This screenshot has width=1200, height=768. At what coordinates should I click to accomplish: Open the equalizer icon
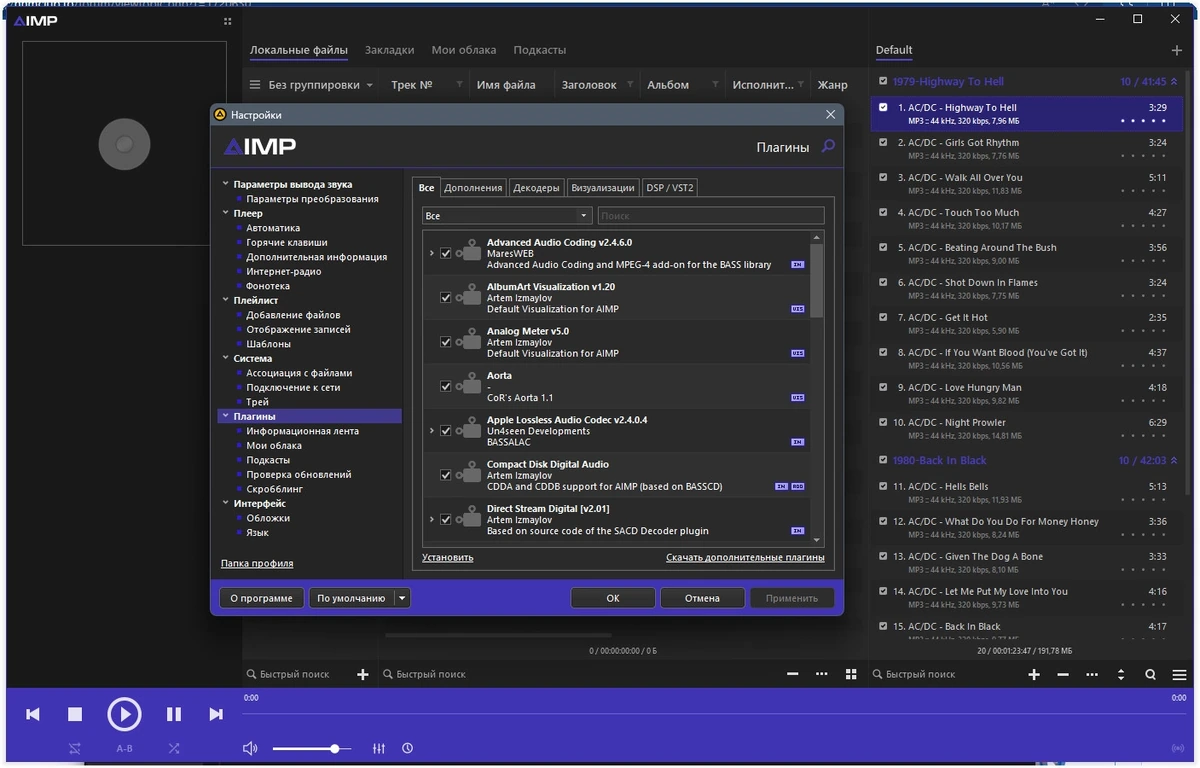point(379,748)
